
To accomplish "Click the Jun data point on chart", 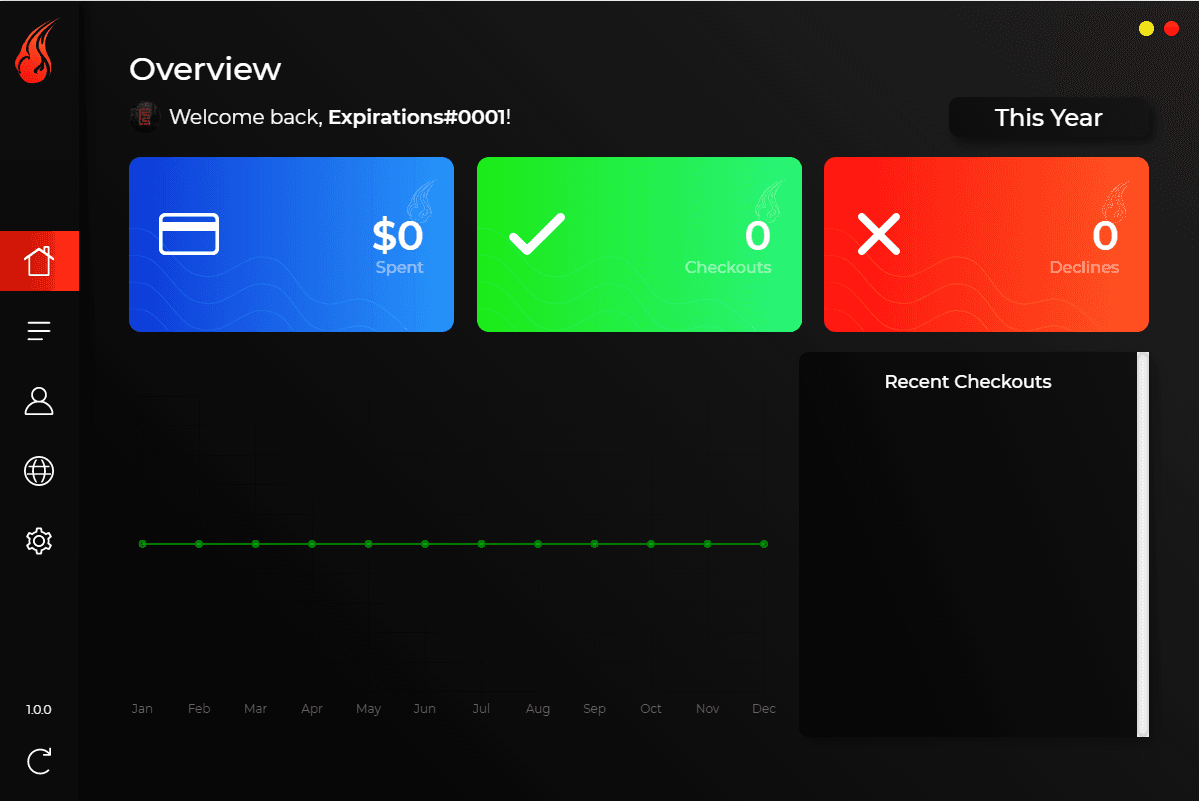I will click(425, 544).
